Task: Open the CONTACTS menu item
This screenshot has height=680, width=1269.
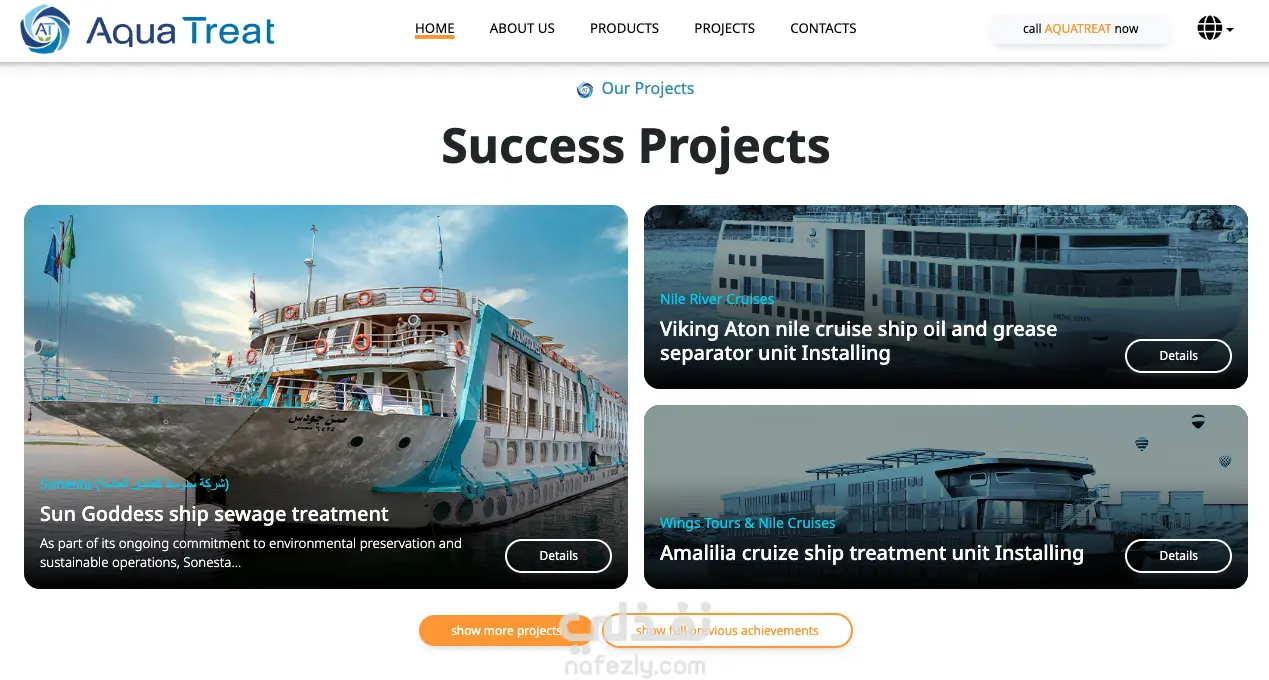Action: click(x=823, y=28)
